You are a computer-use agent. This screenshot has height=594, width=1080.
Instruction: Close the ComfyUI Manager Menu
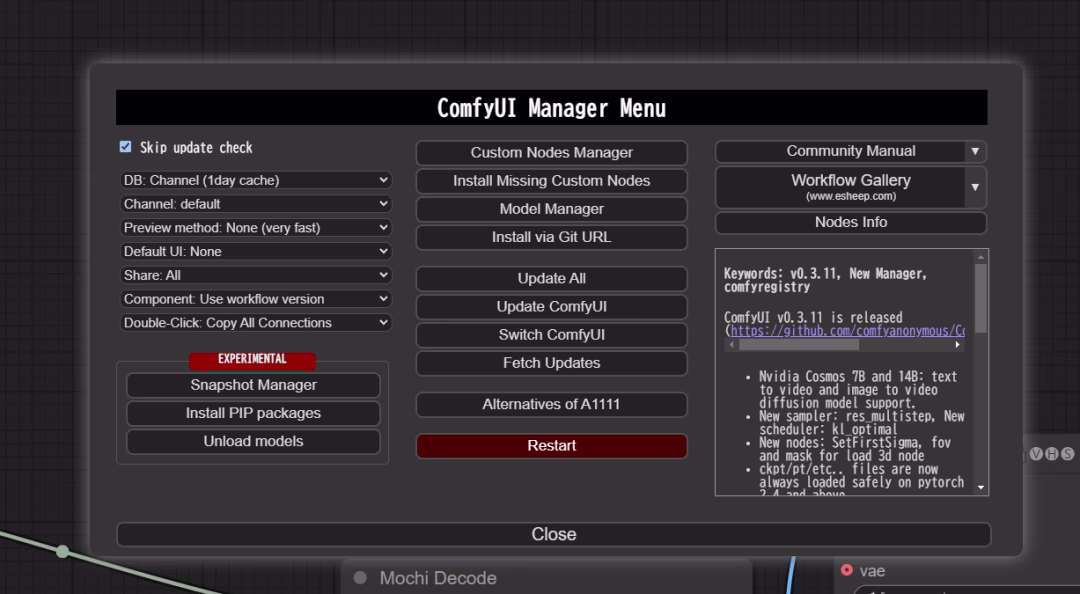(554, 535)
